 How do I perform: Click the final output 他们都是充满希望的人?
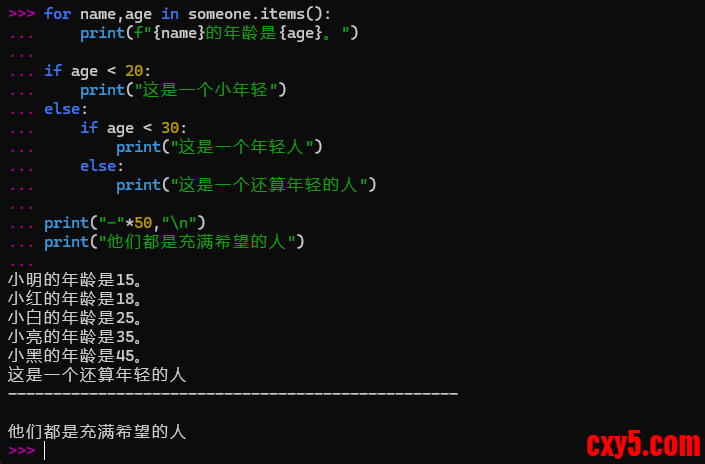coord(97,432)
